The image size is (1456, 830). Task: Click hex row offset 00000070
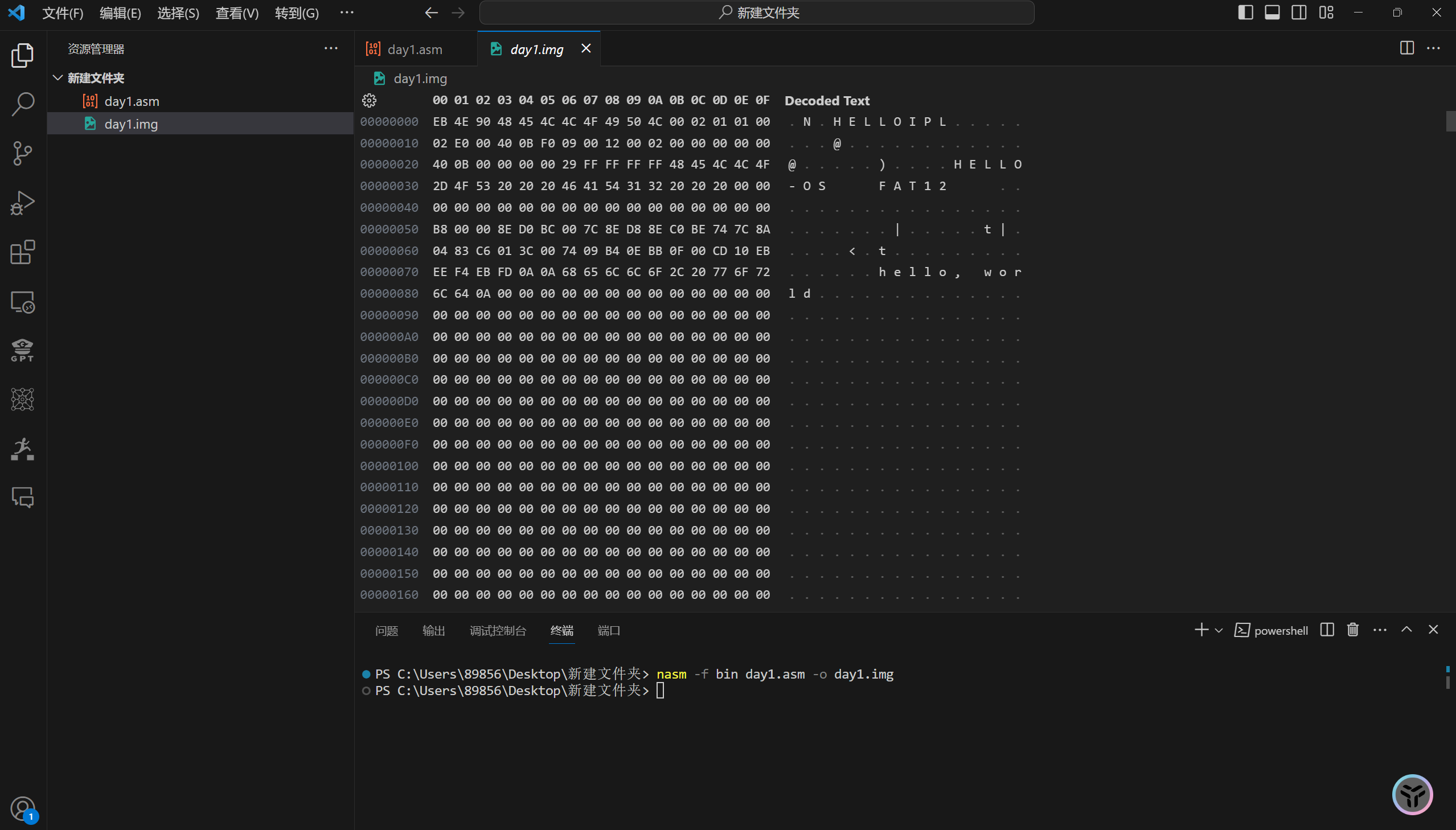pyautogui.click(x=389, y=272)
